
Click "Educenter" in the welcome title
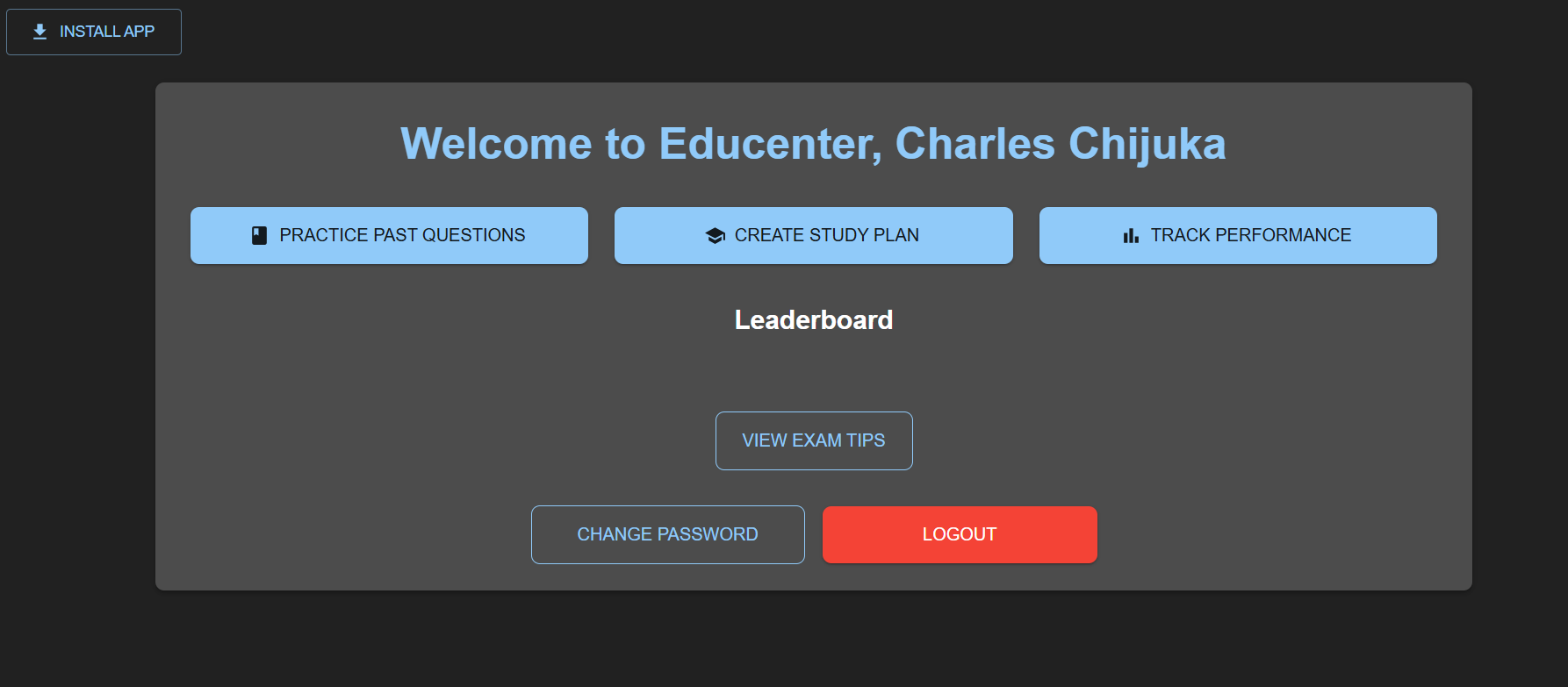[x=770, y=144]
